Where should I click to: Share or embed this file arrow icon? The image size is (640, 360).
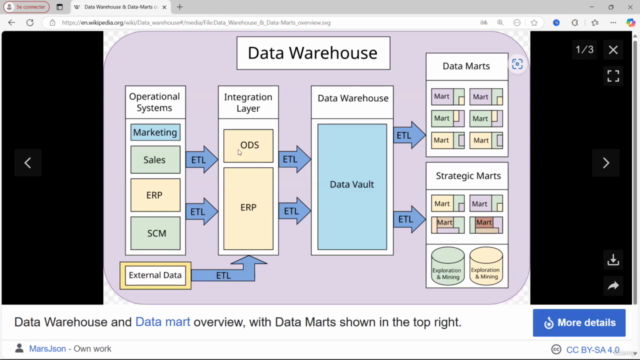613,286
